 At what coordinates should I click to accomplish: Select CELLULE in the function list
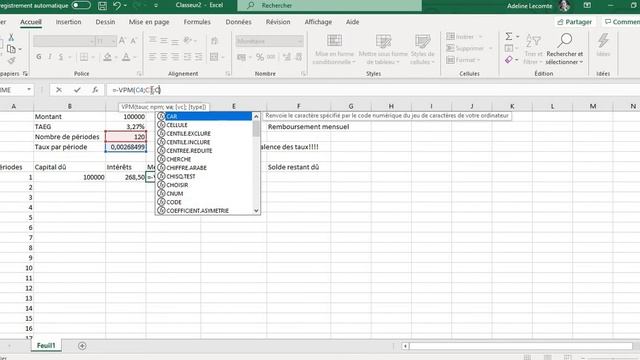coord(204,125)
